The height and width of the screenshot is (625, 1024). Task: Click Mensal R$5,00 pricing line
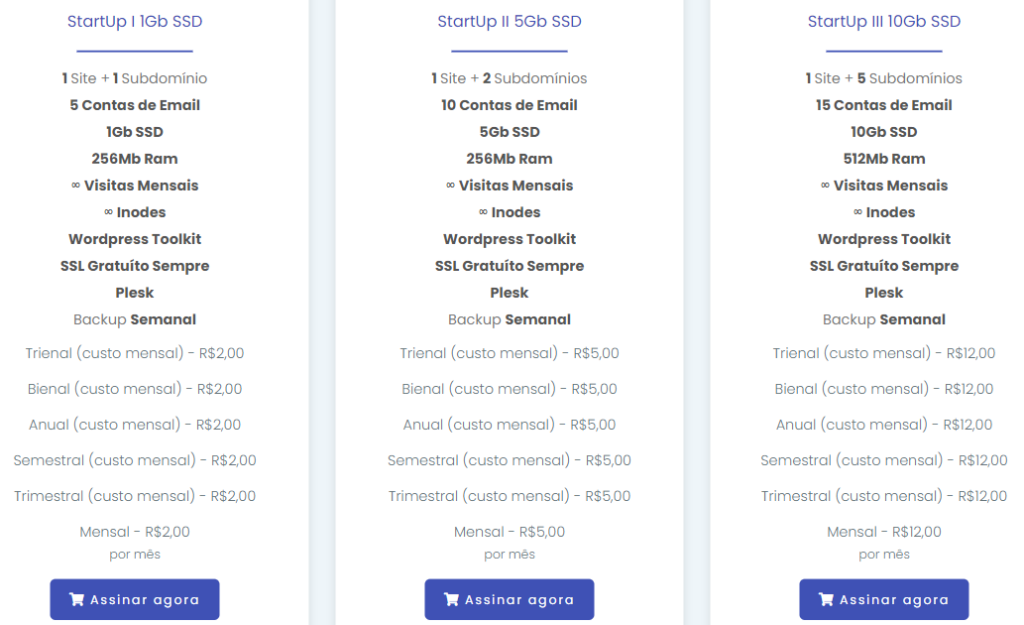[x=509, y=532]
